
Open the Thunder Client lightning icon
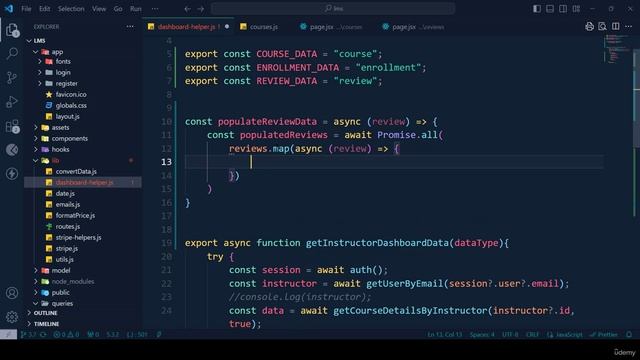click(x=12, y=174)
